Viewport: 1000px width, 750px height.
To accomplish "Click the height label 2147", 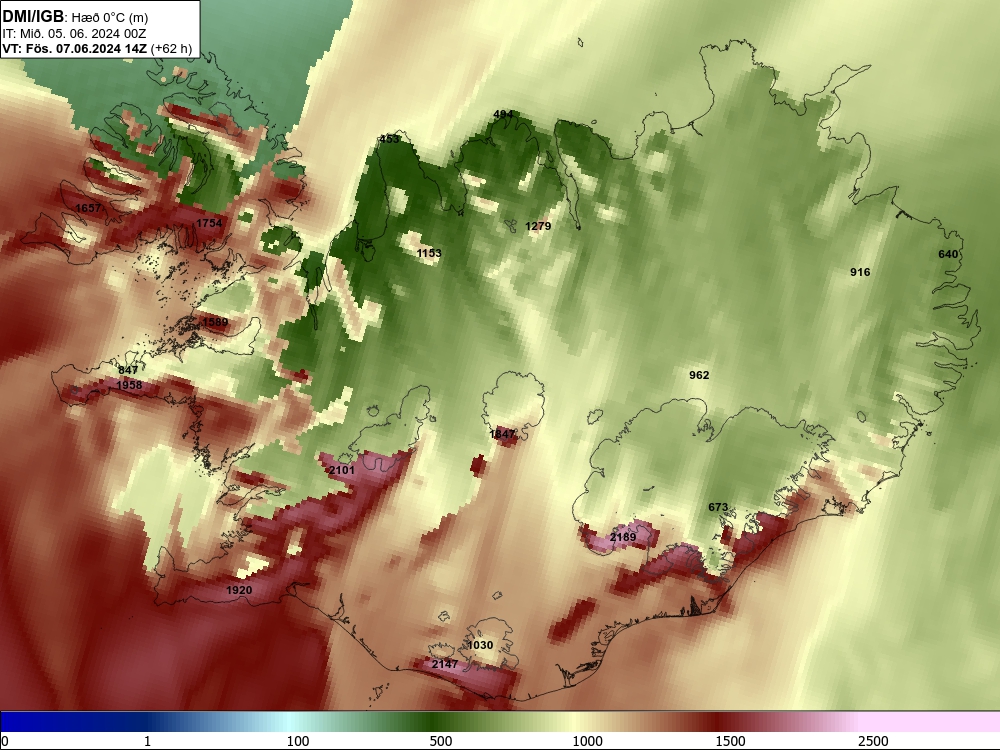I will click(445, 664).
